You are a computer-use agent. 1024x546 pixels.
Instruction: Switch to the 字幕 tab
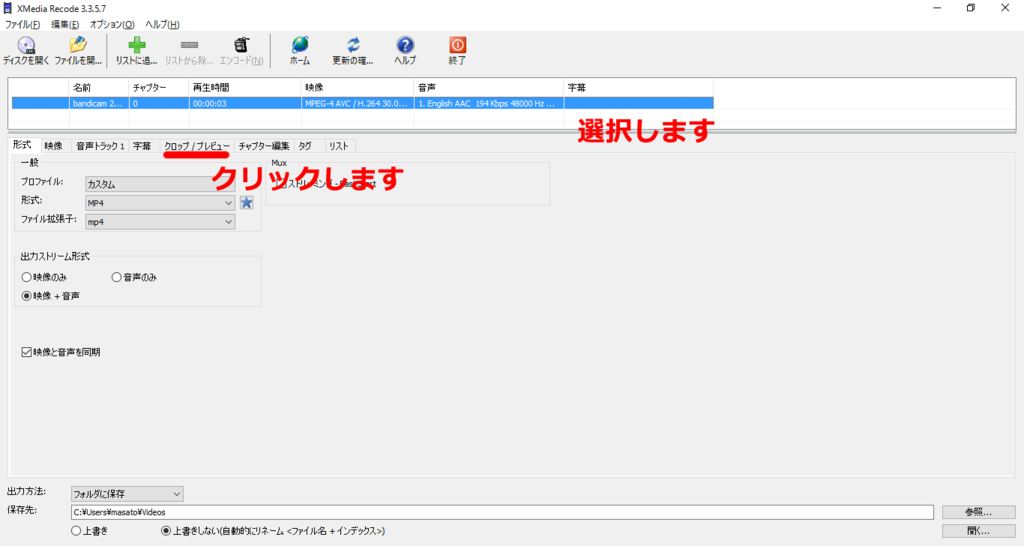142,146
